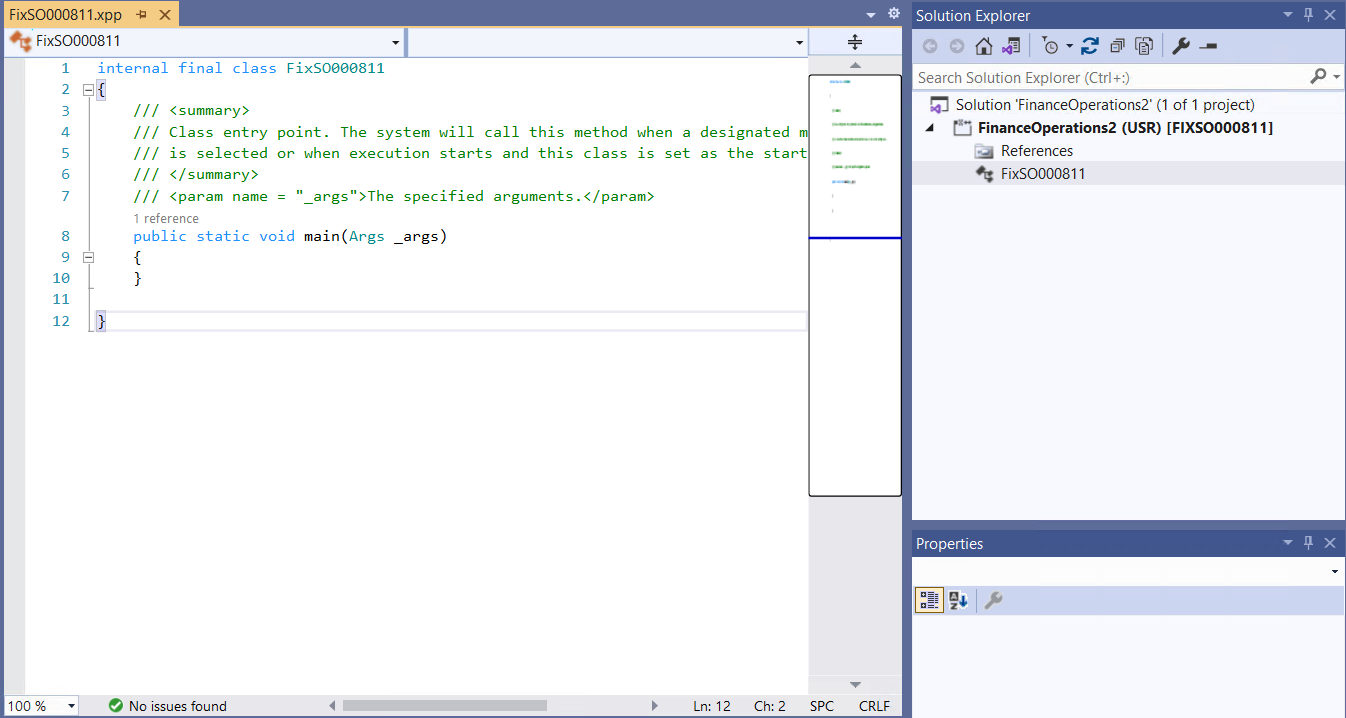This screenshot has width=1346, height=718.
Task: Go Back in Solution Explorer toolbar
Action: click(x=930, y=46)
